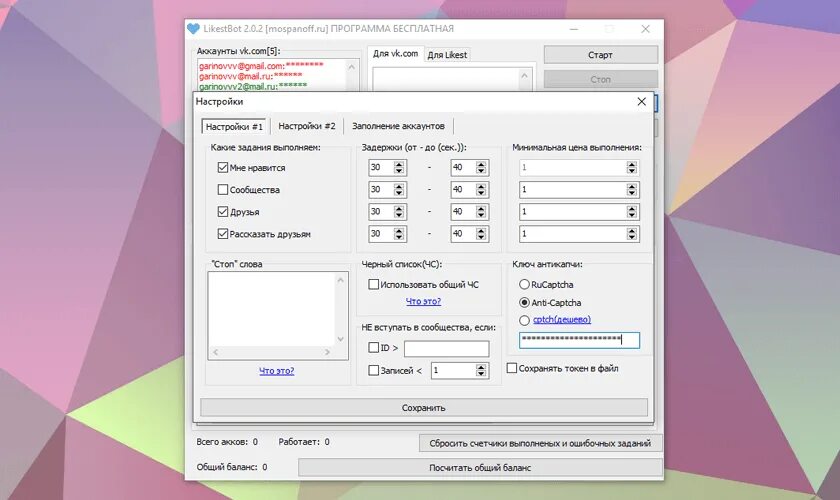Viewport: 840px width, 500px height.
Task: Switch to the 'Настройки #2' tab
Action: point(306,126)
